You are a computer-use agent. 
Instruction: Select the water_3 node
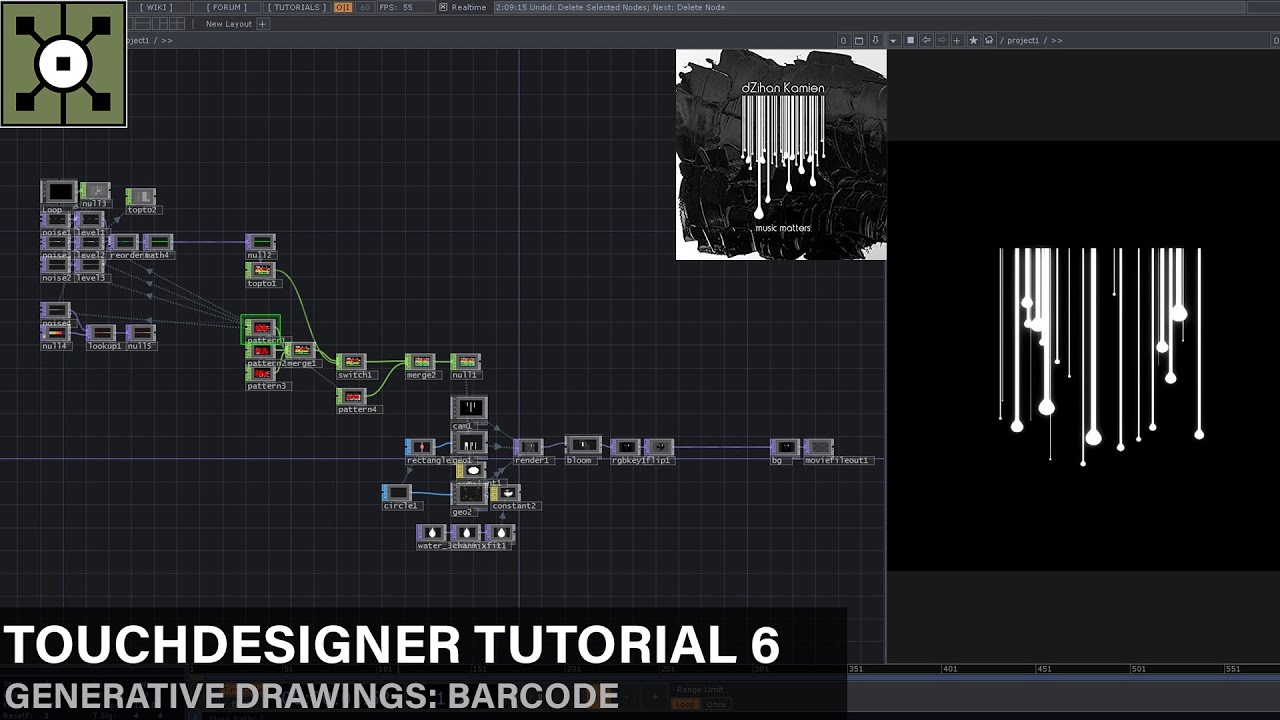point(431,534)
